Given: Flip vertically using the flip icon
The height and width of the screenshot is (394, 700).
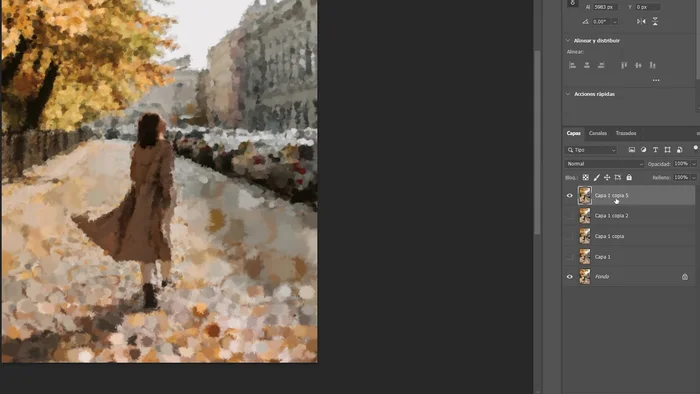Looking at the screenshot, I should click(655, 21).
